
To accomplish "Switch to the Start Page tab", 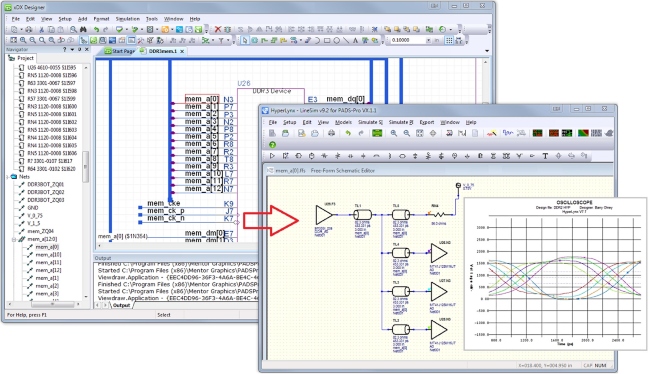I will (x=120, y=51).
